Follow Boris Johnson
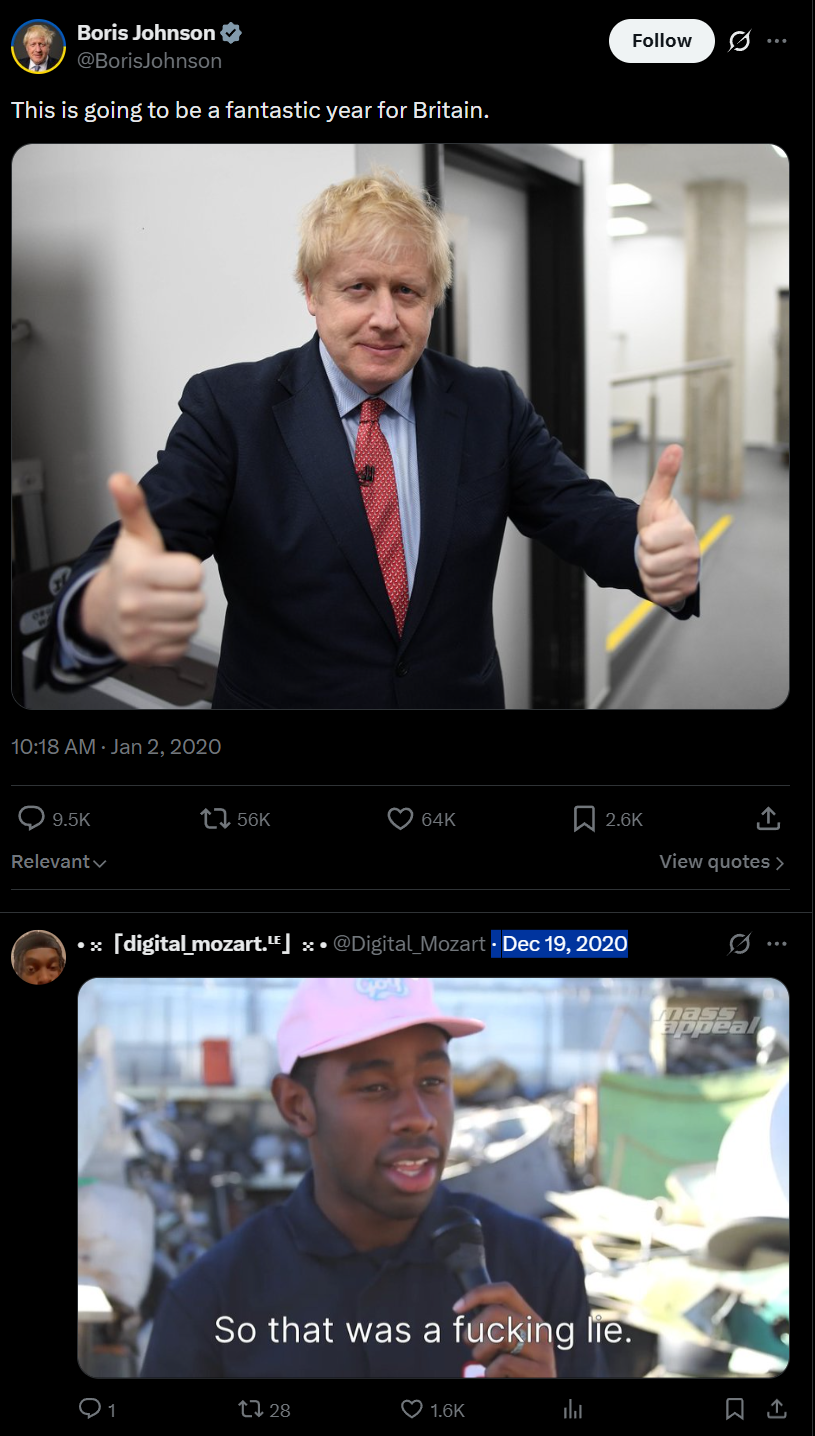The height and width of the screenshot is (1436, 815). tap(661, 41)
